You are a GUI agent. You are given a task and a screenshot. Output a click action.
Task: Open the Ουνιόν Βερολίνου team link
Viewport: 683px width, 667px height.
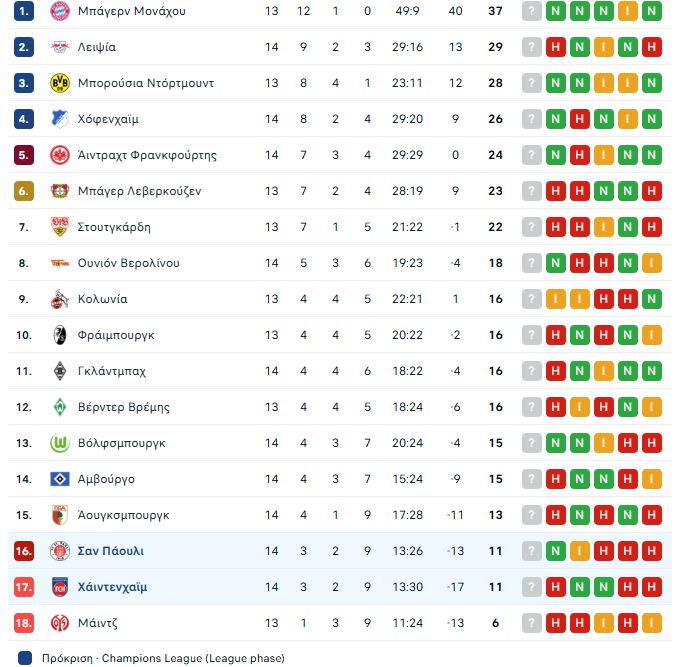tap(128, 263)
